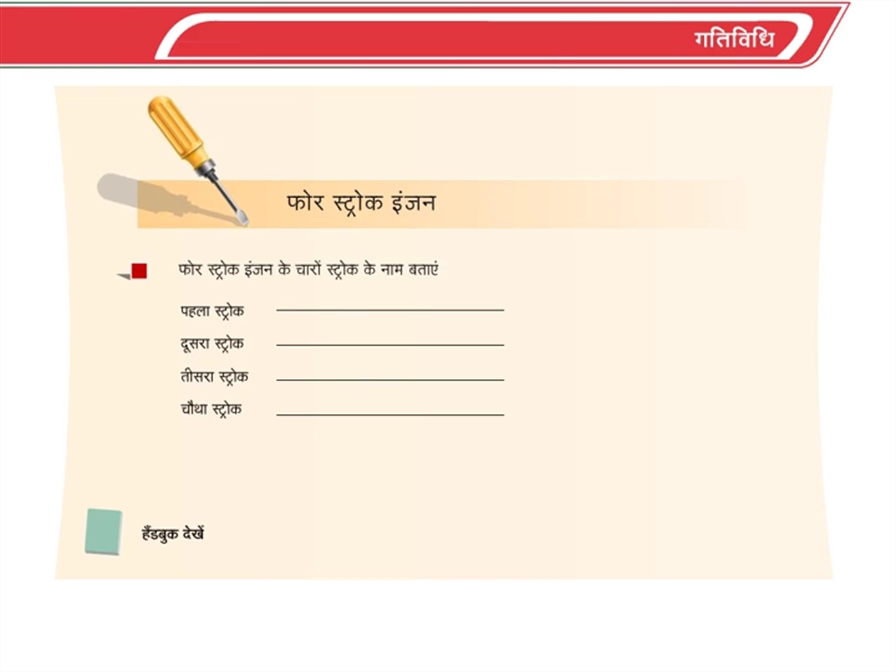This screenshot has height=672, width=896.
Task: Click the screwdriver's shadow on the banner
Action: pos(166,198)
